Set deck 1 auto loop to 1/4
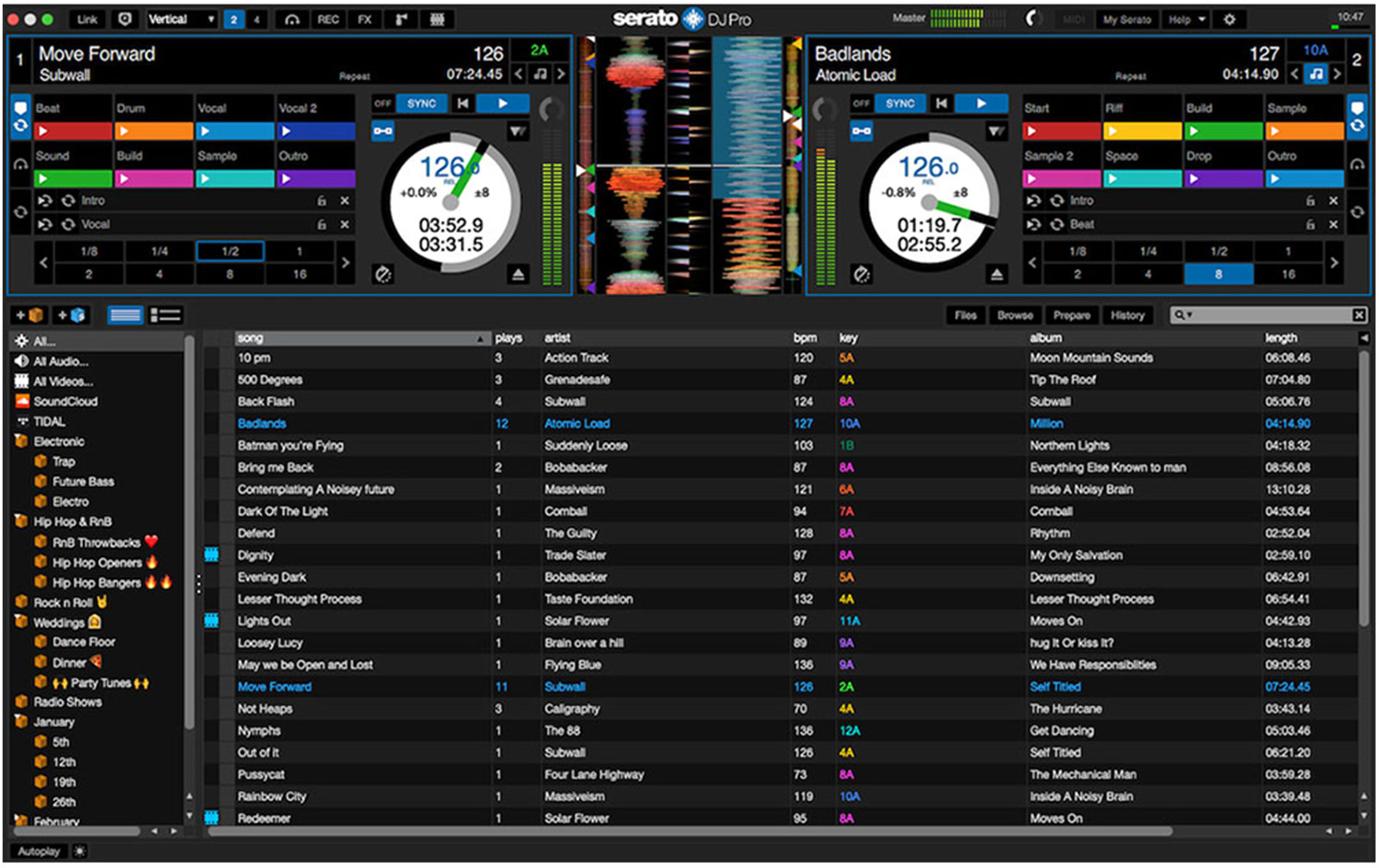The height and width of the screenshot is (868, 1379). tap(159, 252)
